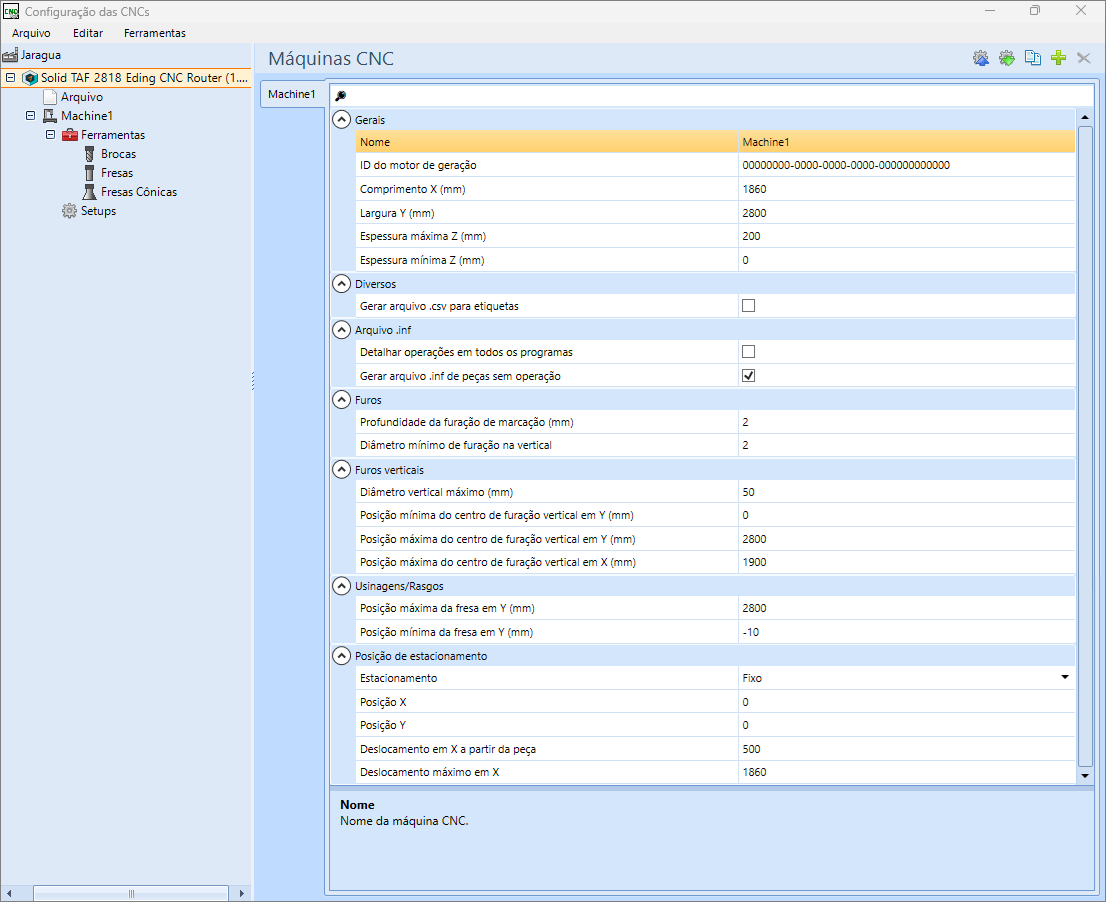1106x902 pixels.
Task: Click Deslocamento máximo em X label
Action: click(x=430, y=772)
